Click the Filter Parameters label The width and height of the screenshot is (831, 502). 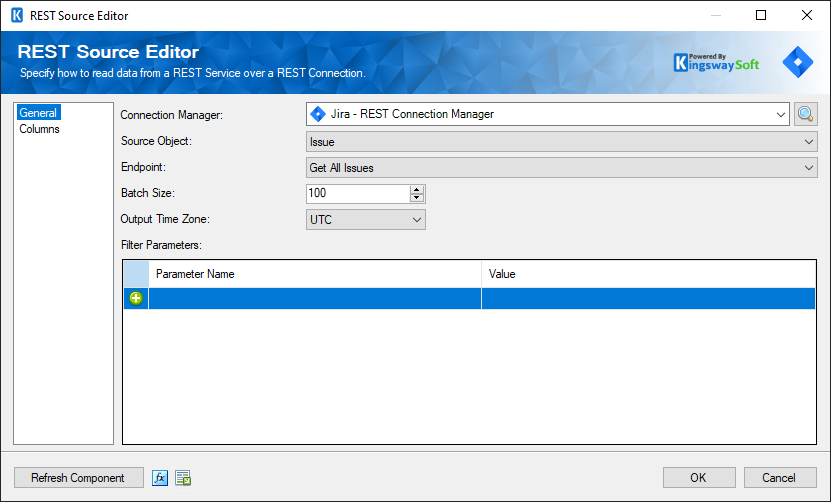point(161,245)
